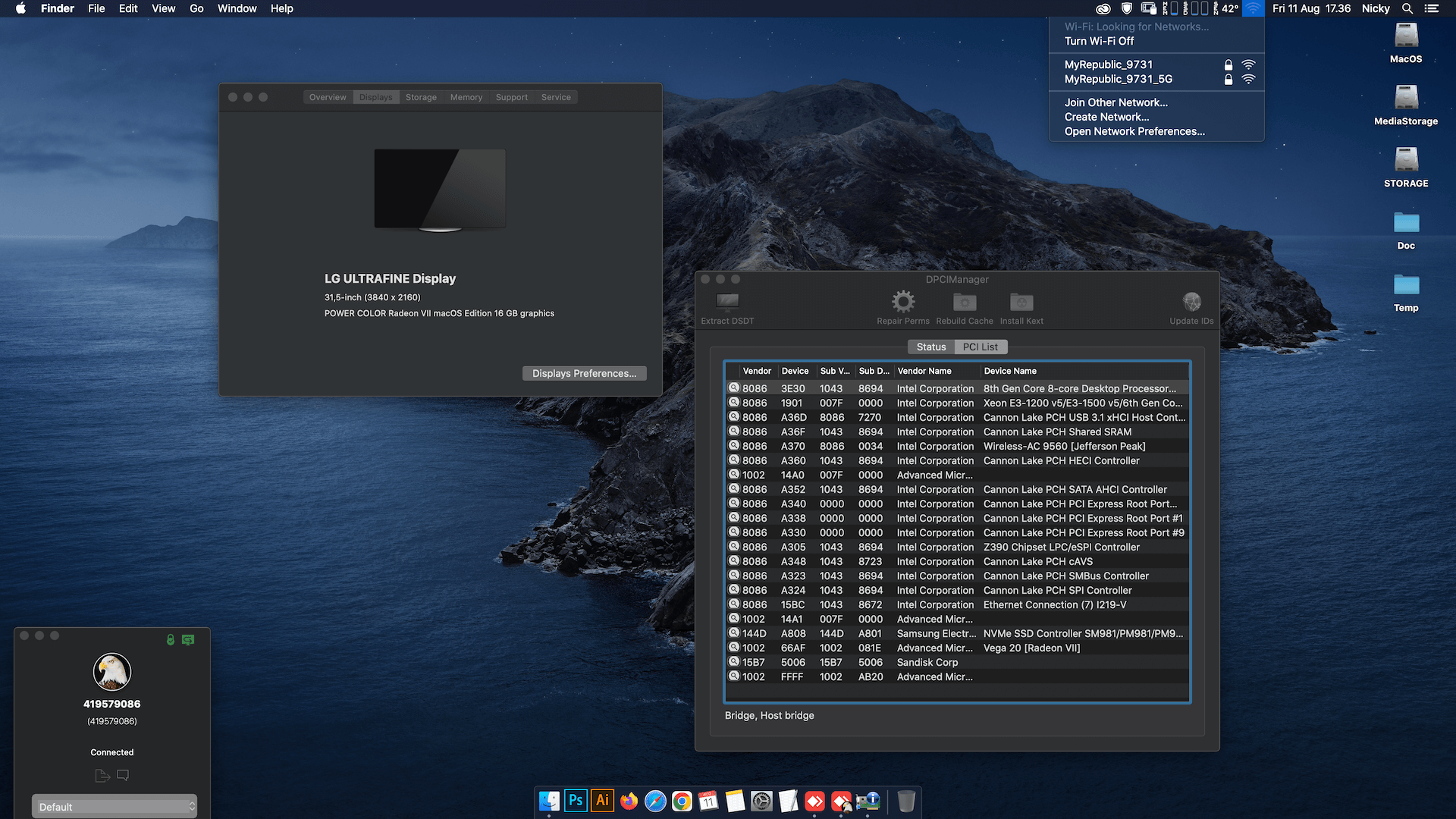This screenshot has width=1456, height=819.
Task: Switch to the Storage tab
Action: coord(421,97)
